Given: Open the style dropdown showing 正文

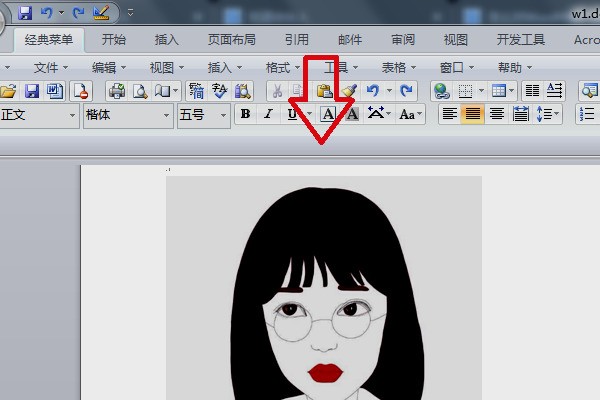Looking at the screenshot, I should [38, 115].
